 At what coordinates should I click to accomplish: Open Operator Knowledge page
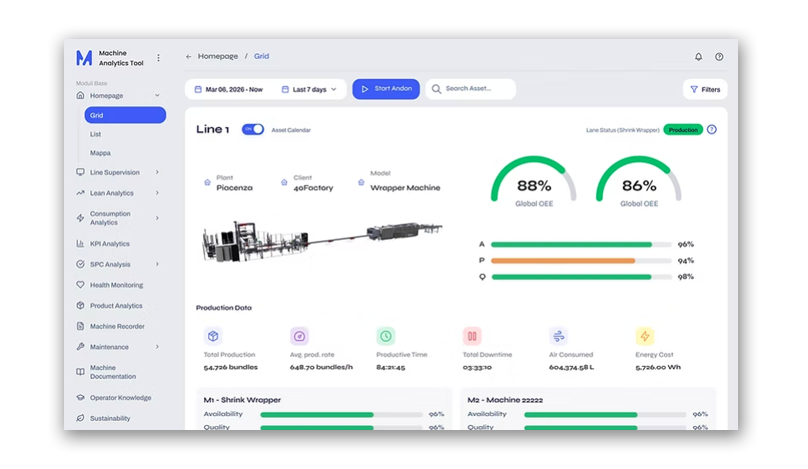121,397
